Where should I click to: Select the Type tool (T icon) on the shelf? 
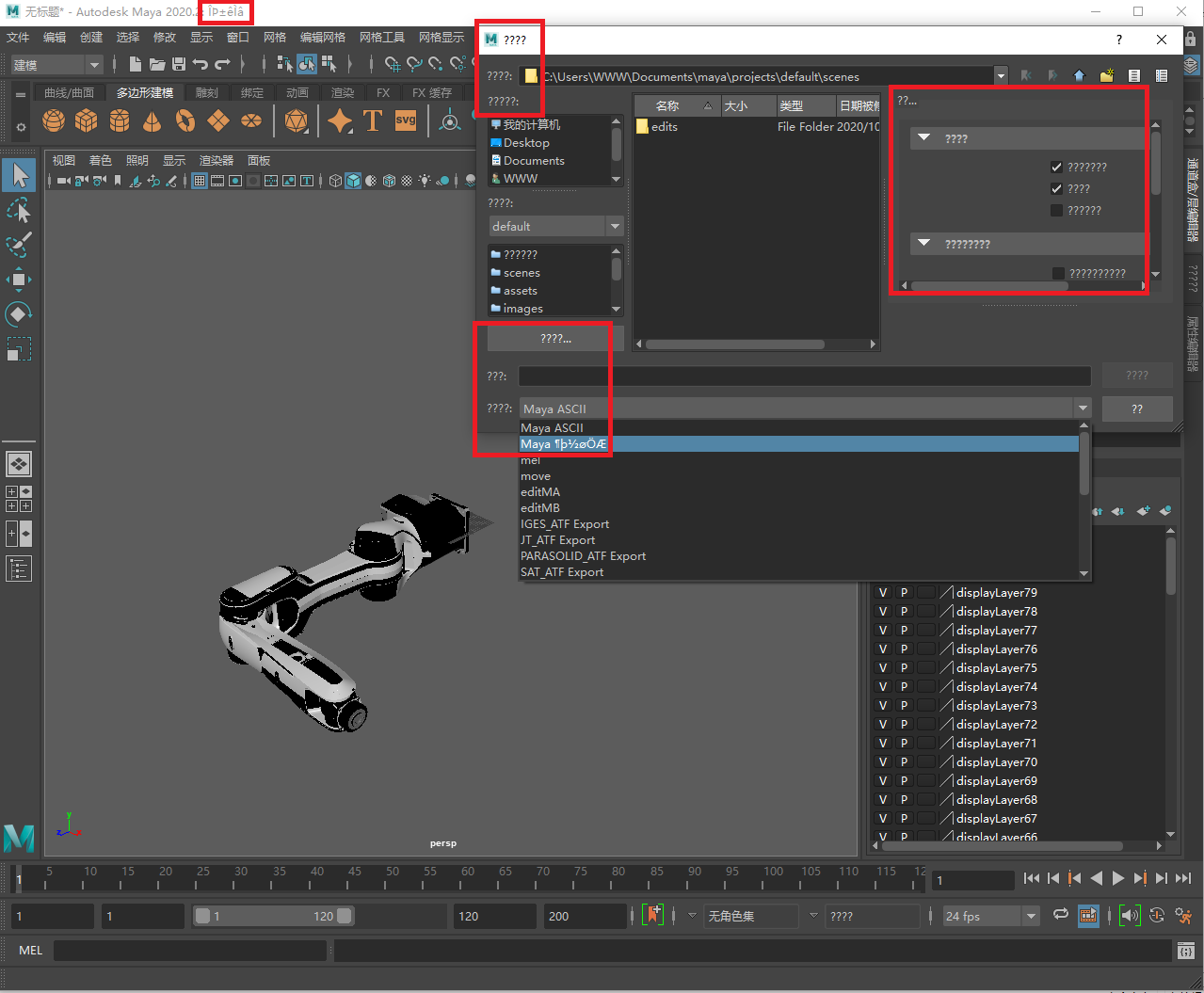[373, 120]
